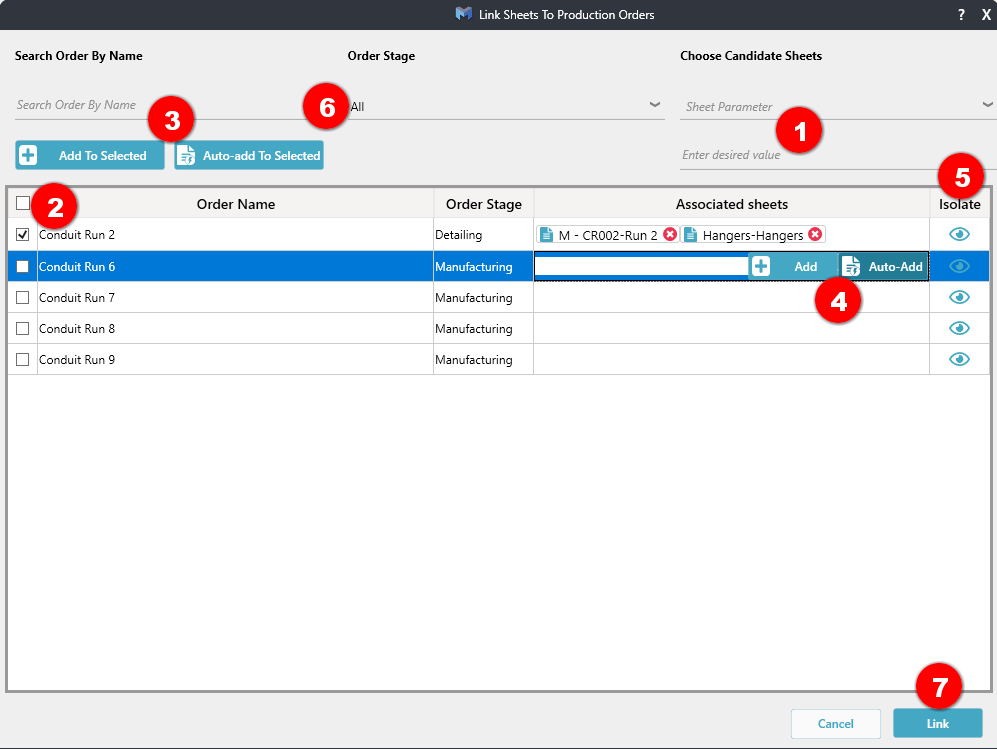The image size is (997, 749).
Task: Click the Order Stage column header
Action: tap(483, 204)
